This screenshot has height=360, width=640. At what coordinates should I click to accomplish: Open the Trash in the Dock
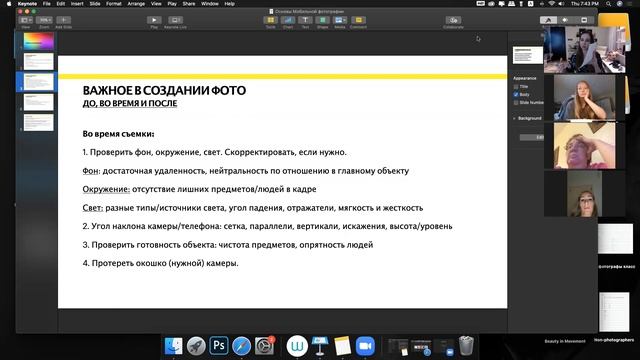(466, 346)
